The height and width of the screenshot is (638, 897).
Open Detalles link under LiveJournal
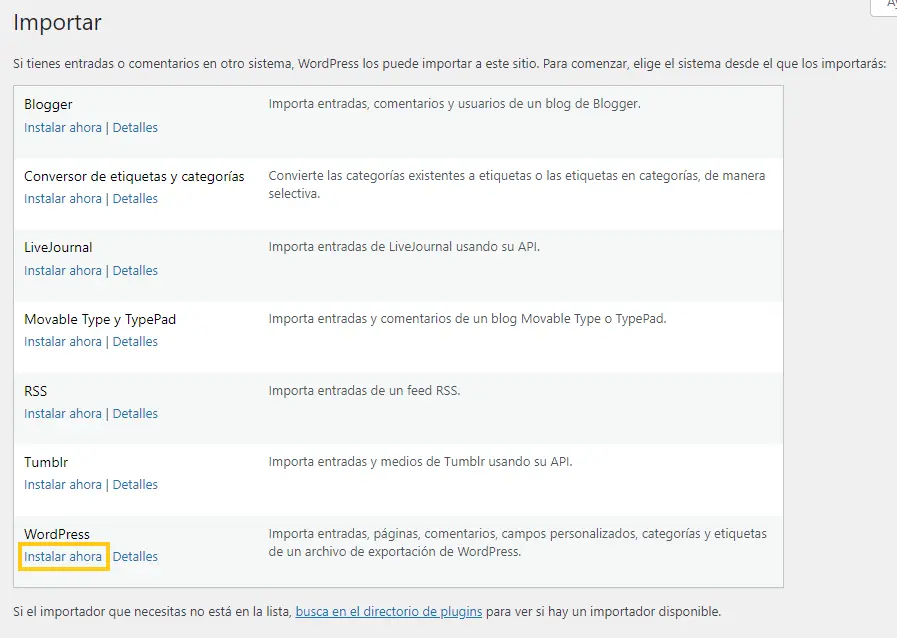(x=135, y=271)
